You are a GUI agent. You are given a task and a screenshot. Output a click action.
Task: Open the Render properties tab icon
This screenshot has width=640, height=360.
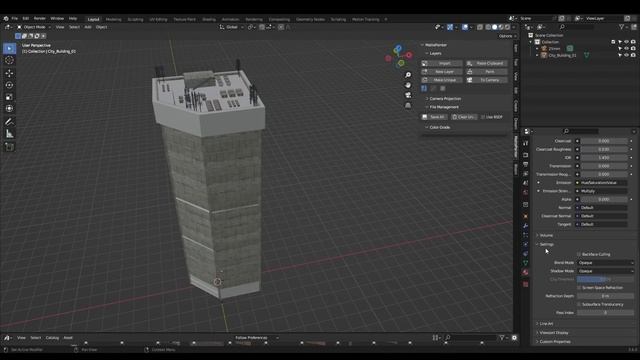pyautogui.click(x=526, y=155)
